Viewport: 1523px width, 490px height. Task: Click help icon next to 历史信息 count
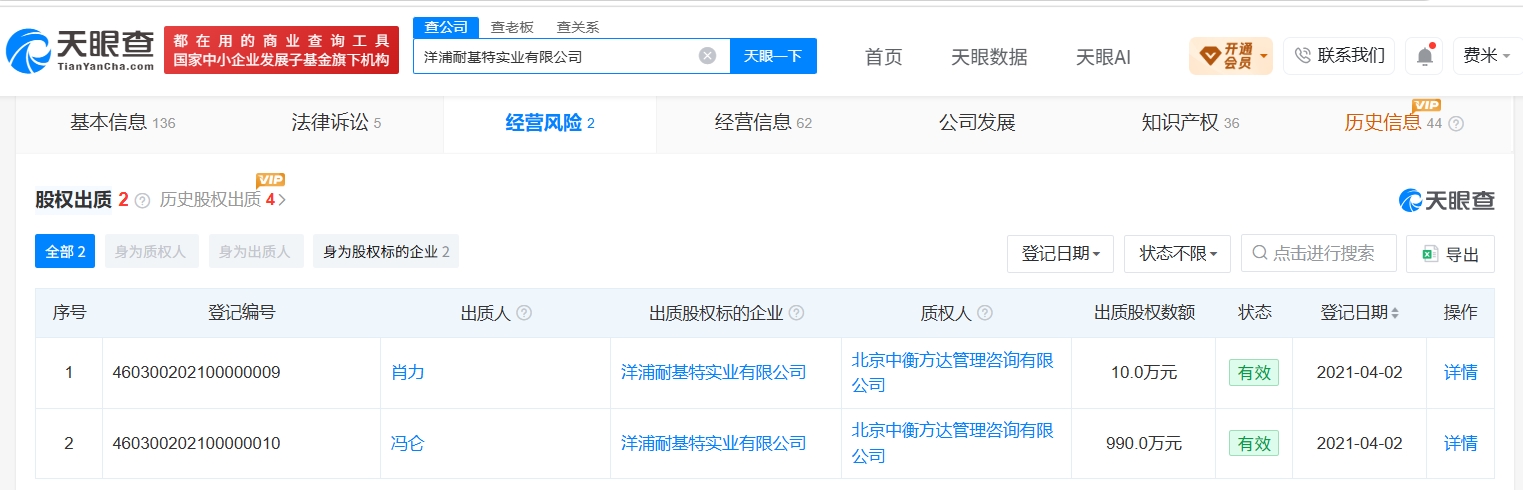(x=1456, y=124)
